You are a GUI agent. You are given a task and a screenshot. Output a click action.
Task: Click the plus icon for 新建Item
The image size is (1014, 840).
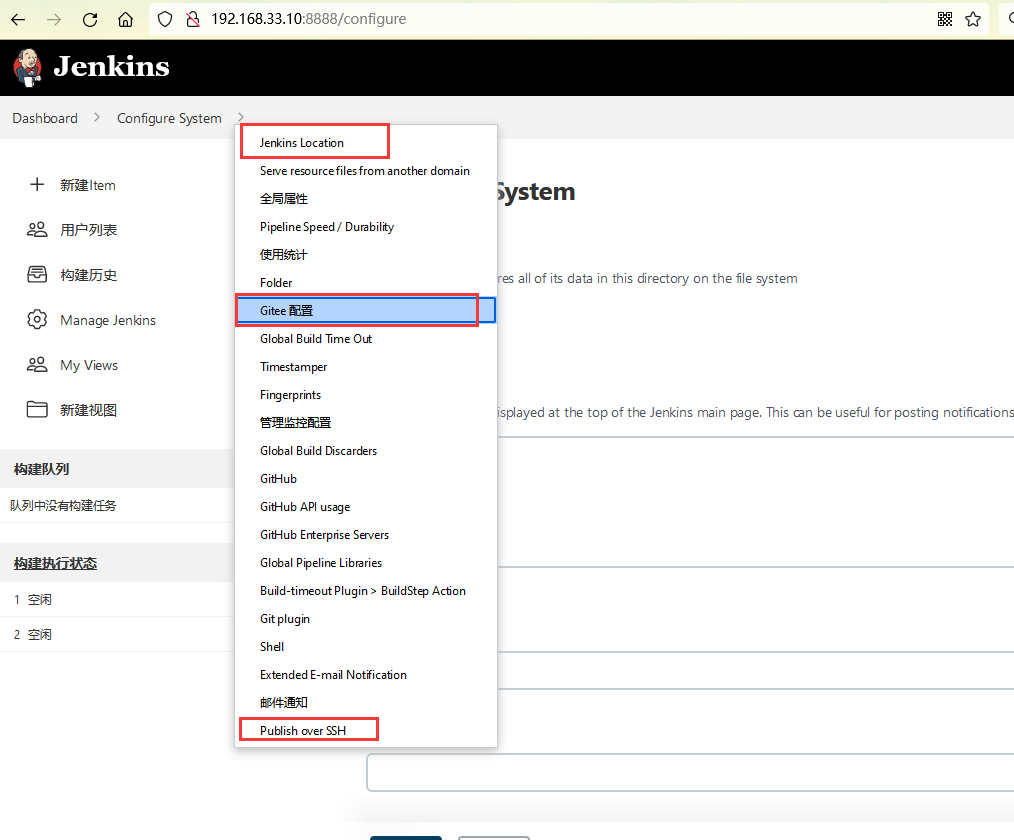pyautogui.click(x=37, y=185)
